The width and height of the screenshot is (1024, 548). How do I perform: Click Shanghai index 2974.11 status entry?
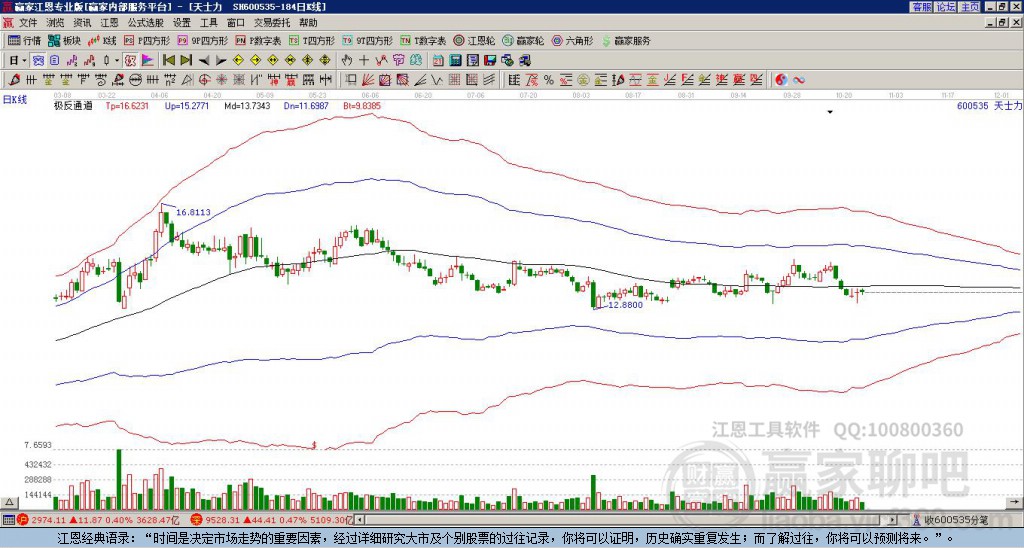pos(98,520)
